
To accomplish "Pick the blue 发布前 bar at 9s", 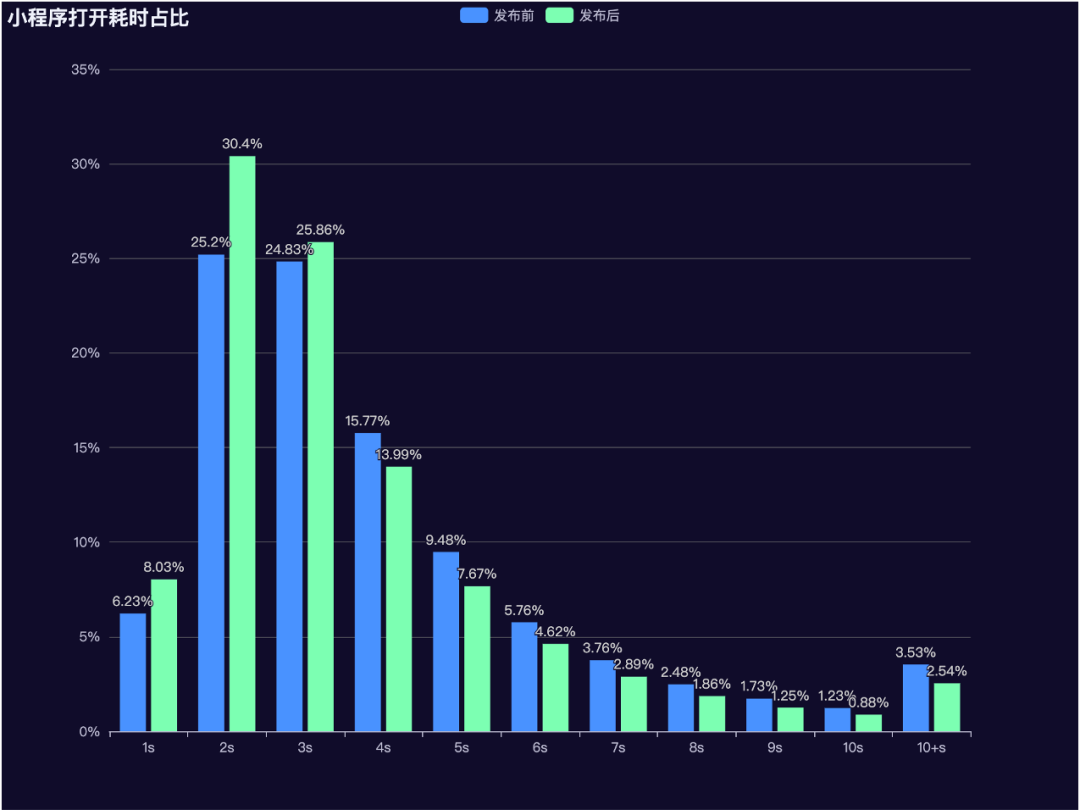I will point(759,715).
